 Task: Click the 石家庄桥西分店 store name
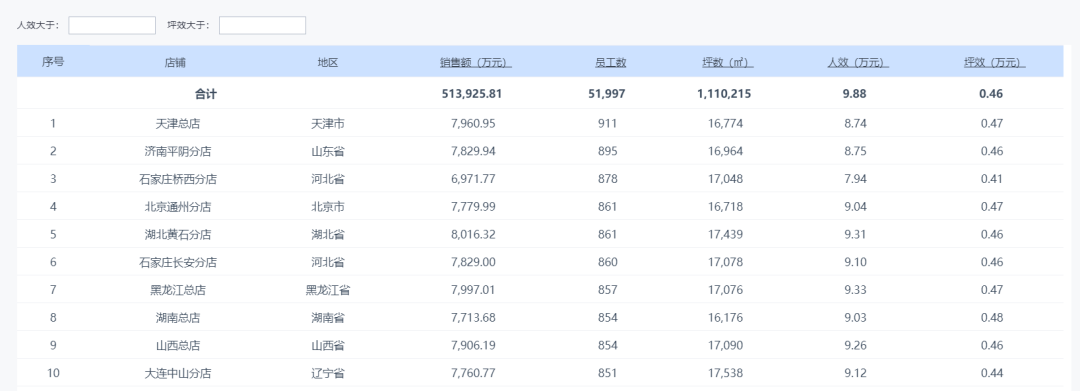point(178,179)
